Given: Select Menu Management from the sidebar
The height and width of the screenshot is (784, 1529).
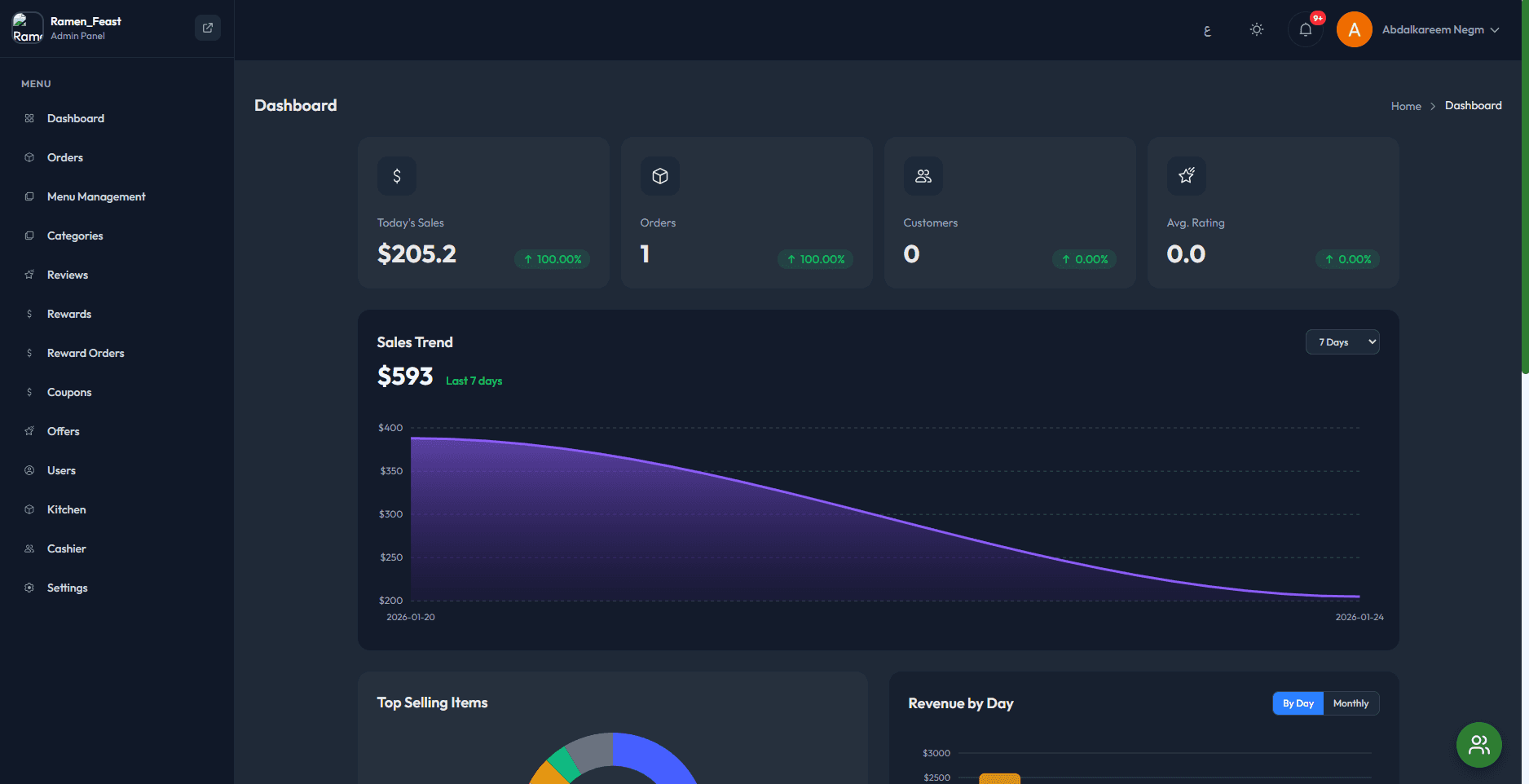Looking at the screenshot, I should click(x=95, y=196).
